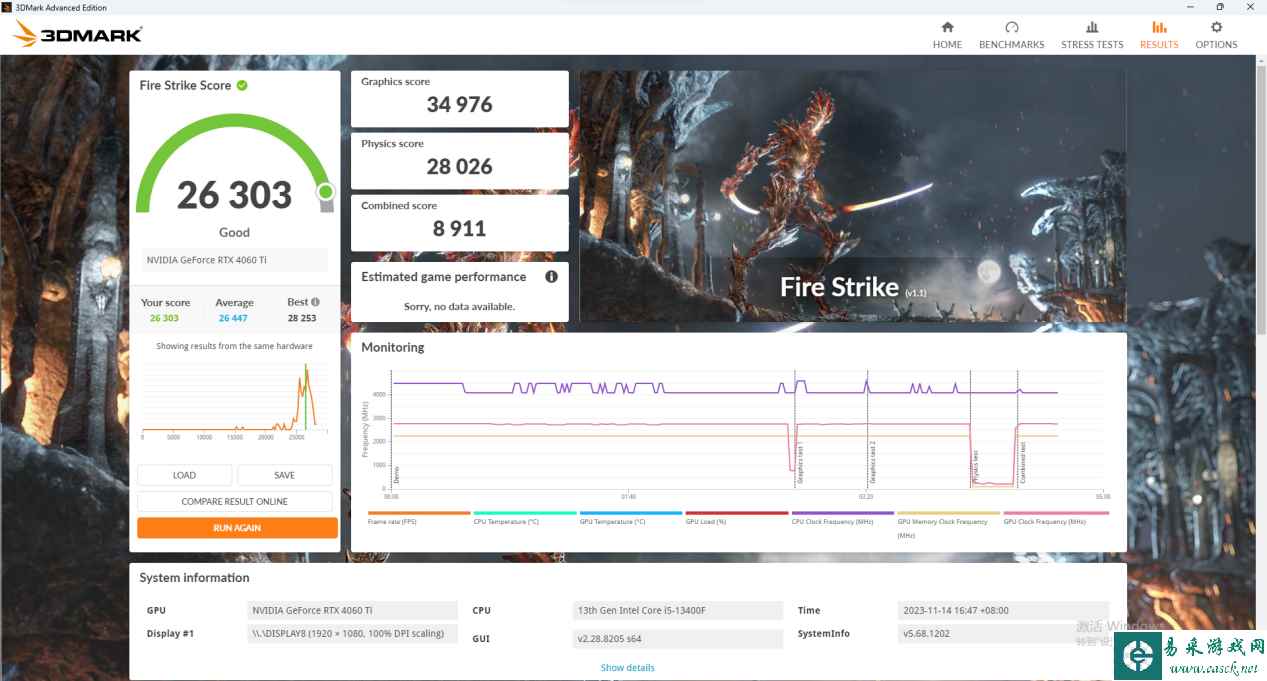Toggle the GPU Memory Clock Frequency legend series
Screen dimensions: 1267x681
948,524
